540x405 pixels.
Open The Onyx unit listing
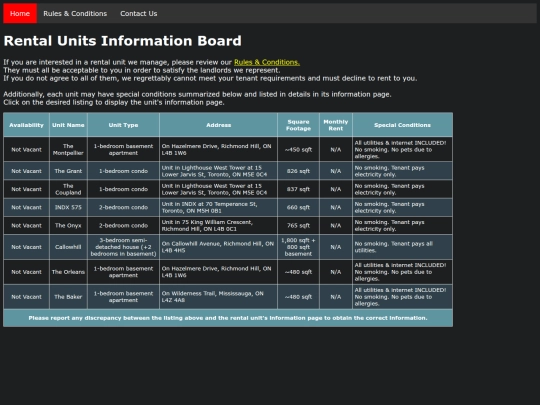coord(68,226)
